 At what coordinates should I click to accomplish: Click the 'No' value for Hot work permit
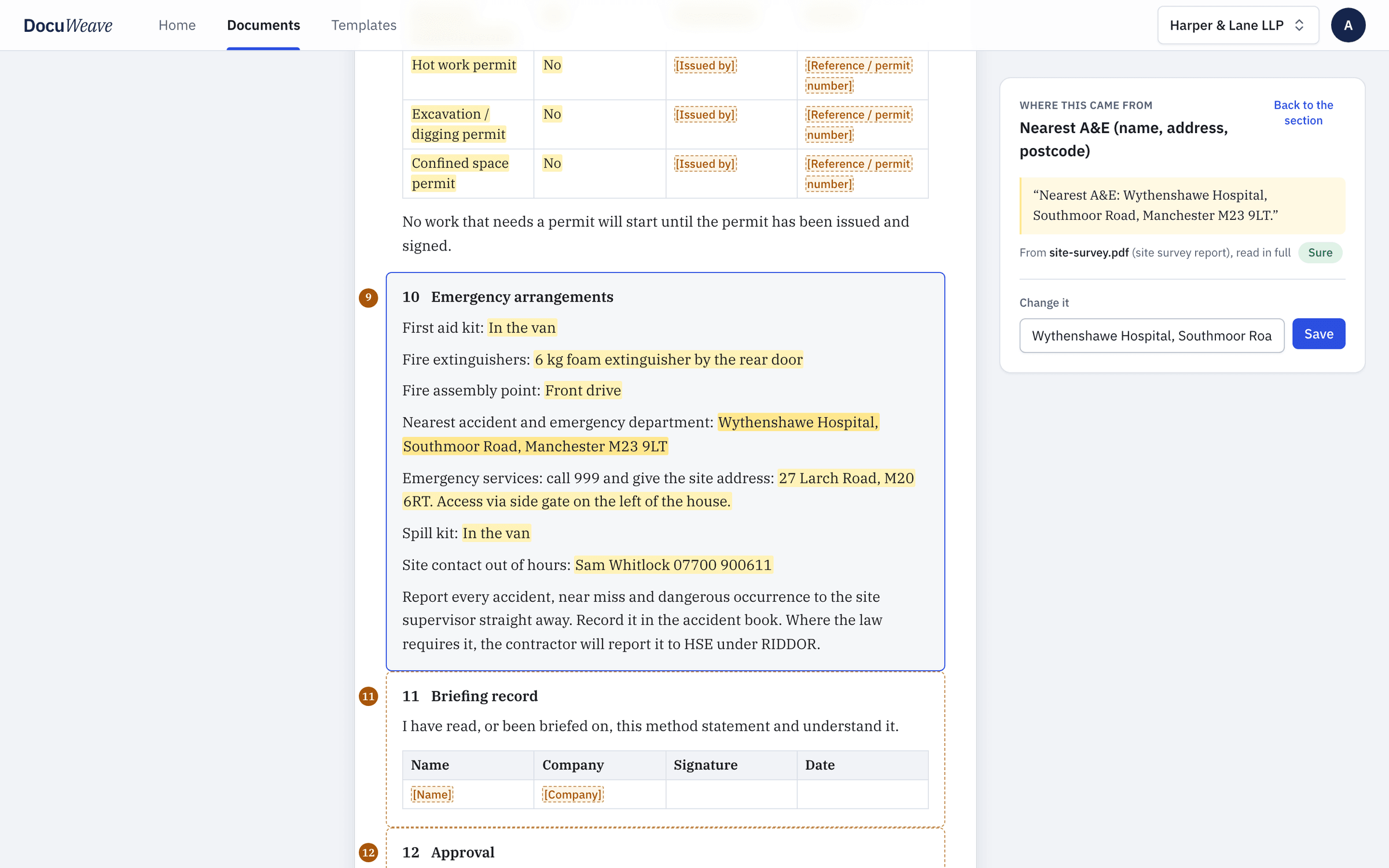552,65
